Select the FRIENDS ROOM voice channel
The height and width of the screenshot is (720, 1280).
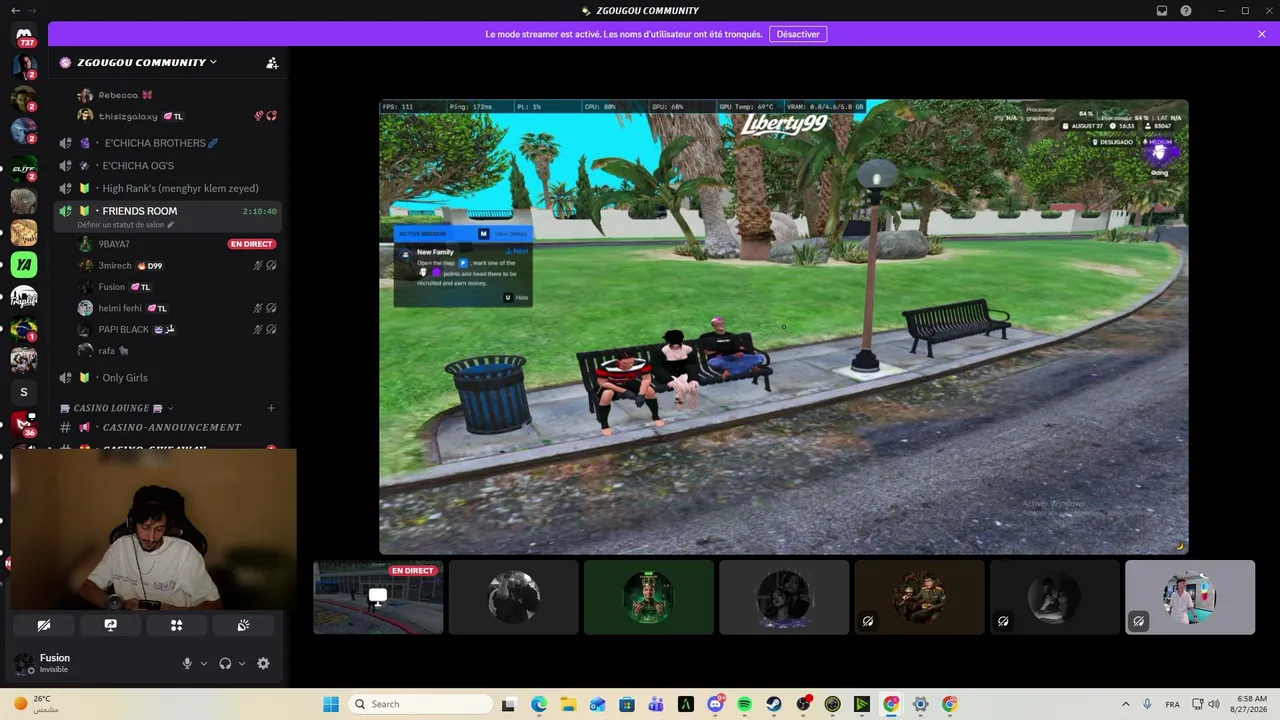pos(168,211)
